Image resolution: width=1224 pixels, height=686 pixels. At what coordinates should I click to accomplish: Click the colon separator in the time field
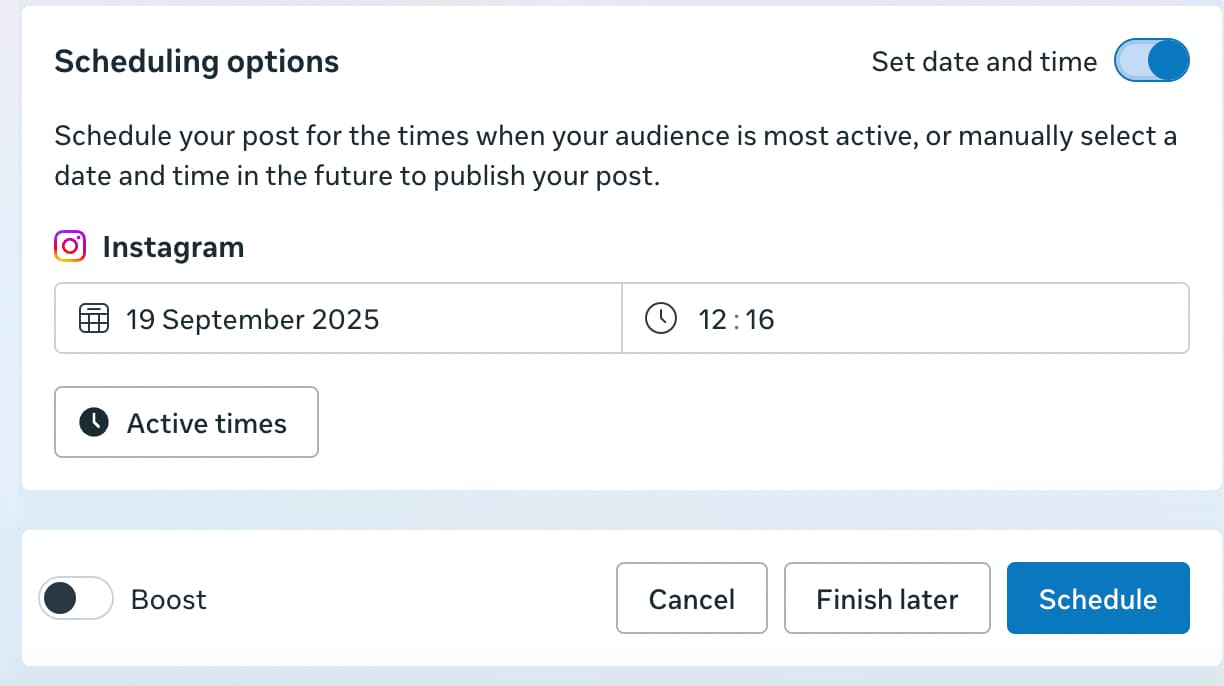tap(737, 320)
